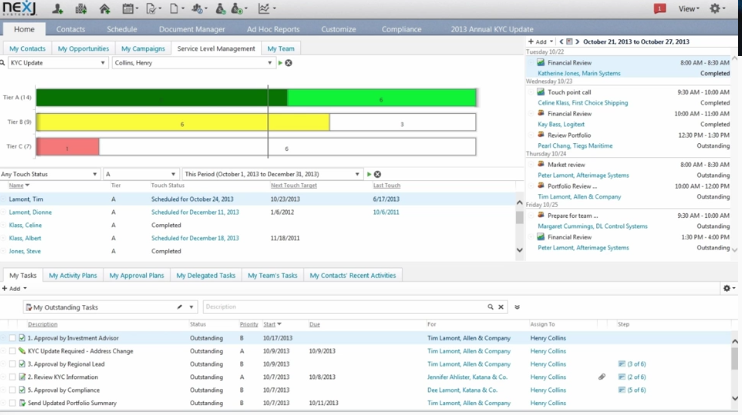Select the checkbox for Send Updated Portfolio Summary
This screenshot has height=415, width=742.
(x=13, y=403)
